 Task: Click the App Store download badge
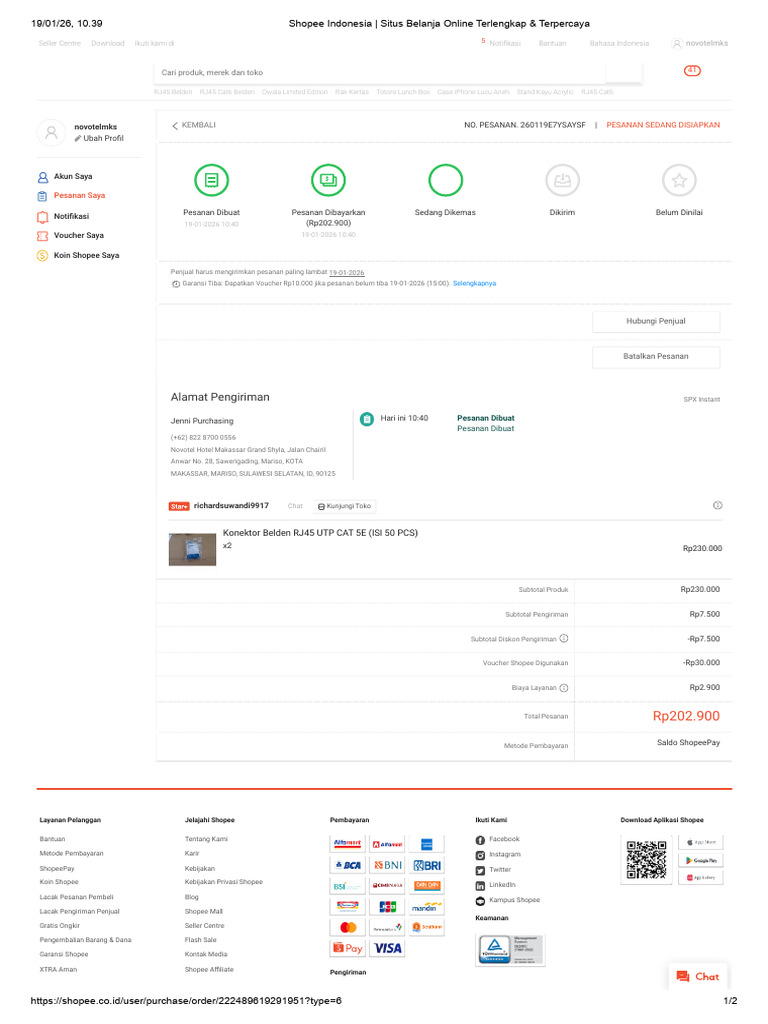pos(701,842)
